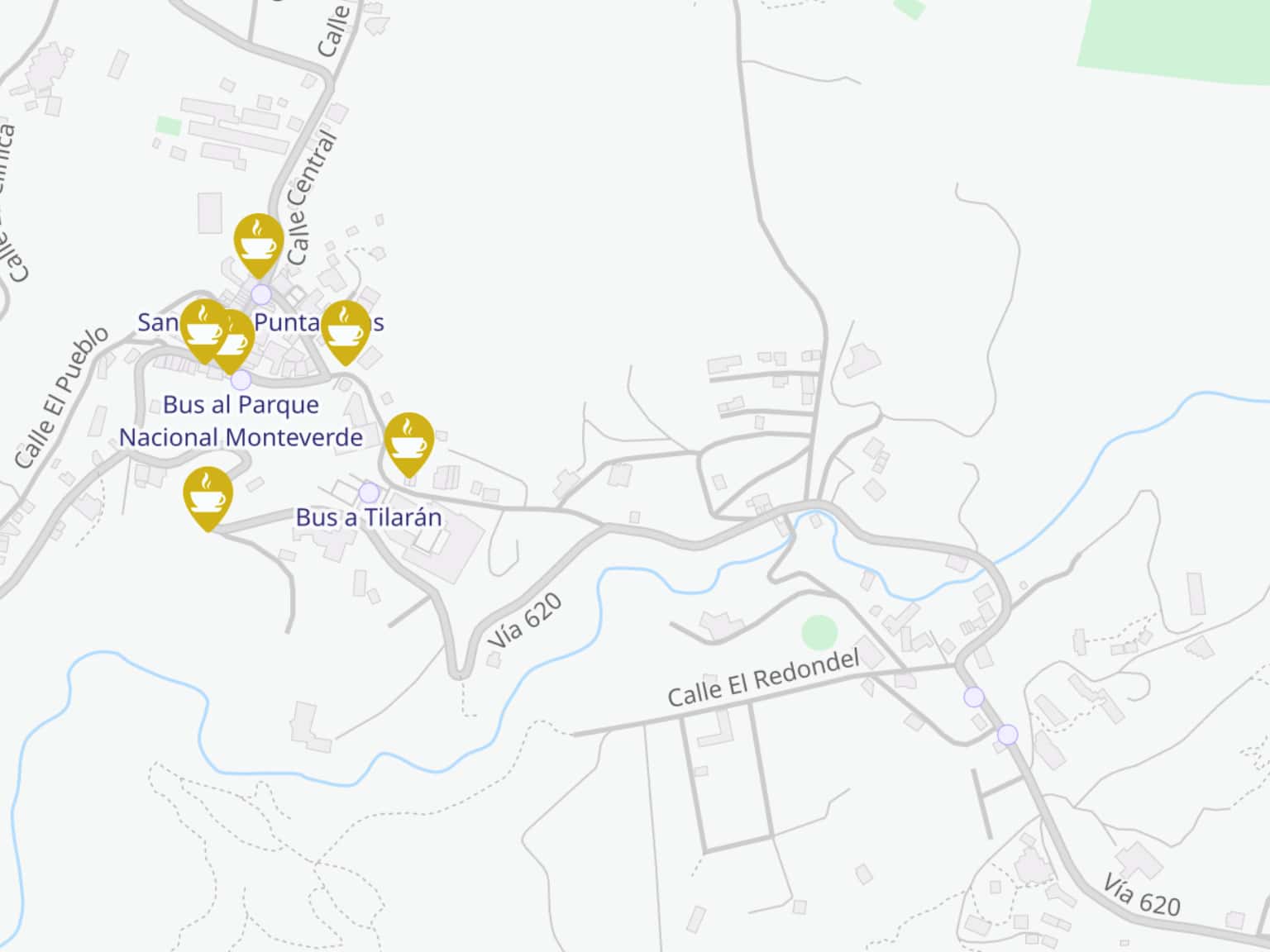Click the 'Vía 620' label near the river bend
1270x952 pixels.
[x=524, y=621]
